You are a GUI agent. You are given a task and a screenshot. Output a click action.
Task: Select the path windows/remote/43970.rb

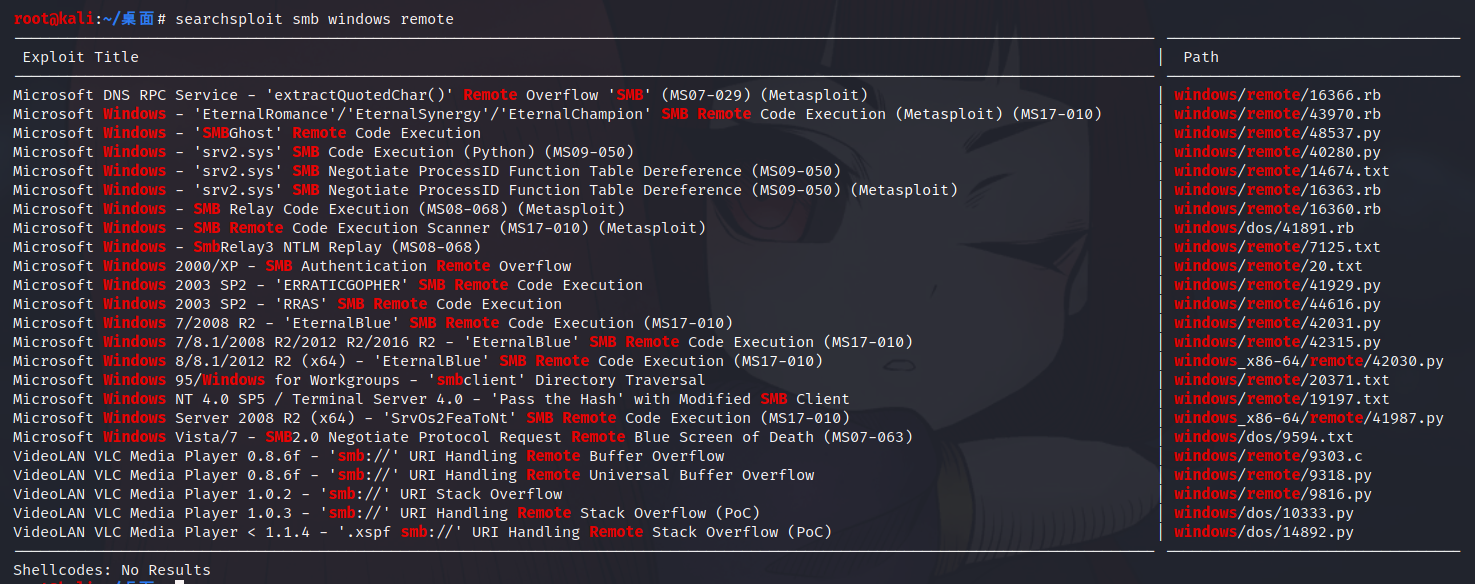pos(1278,114)
